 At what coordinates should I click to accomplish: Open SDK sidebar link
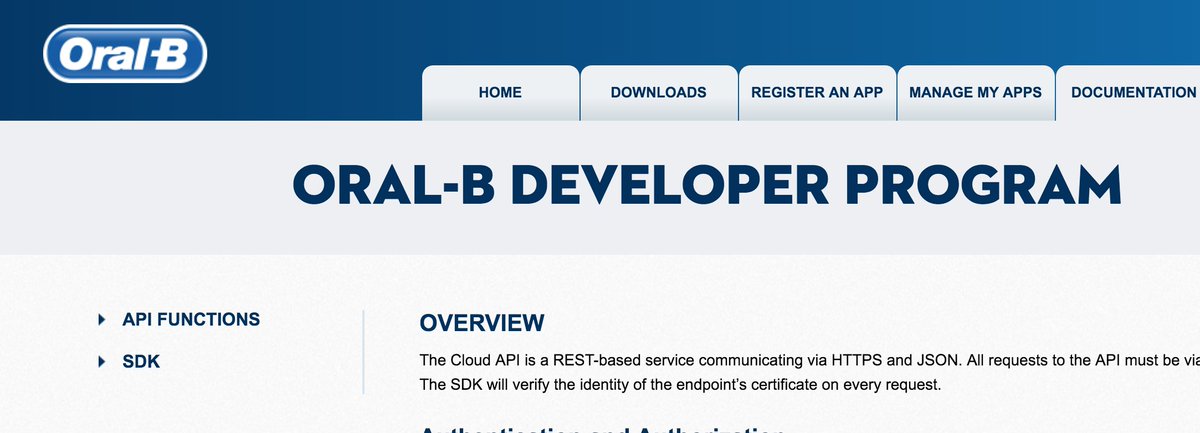(x=141, y=362)
